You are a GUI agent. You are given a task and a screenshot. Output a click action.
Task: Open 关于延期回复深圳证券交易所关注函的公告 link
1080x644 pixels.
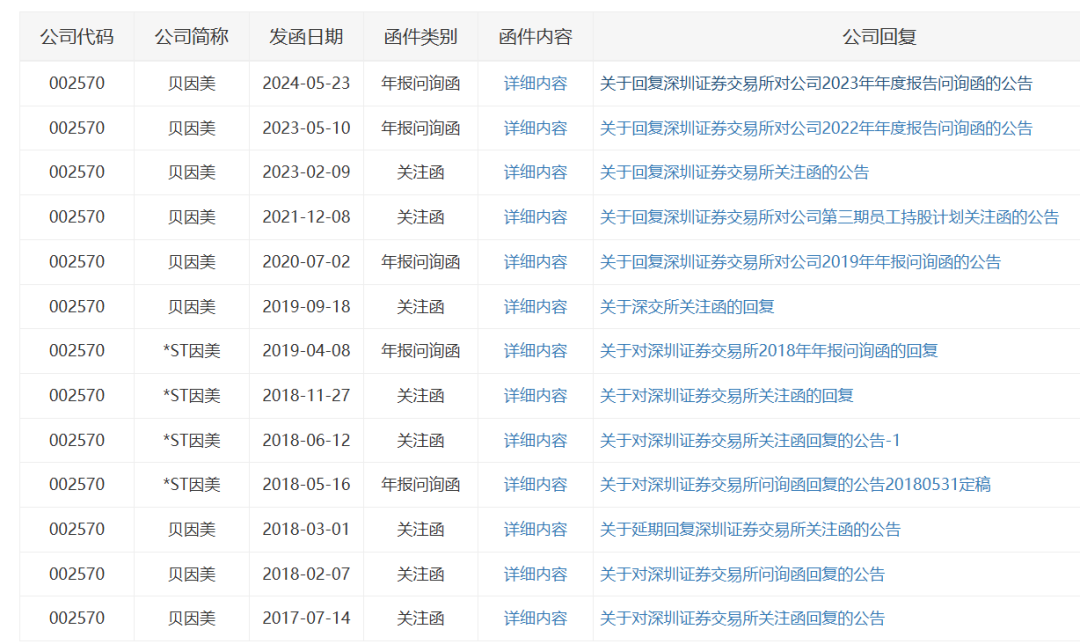(750, 529)
